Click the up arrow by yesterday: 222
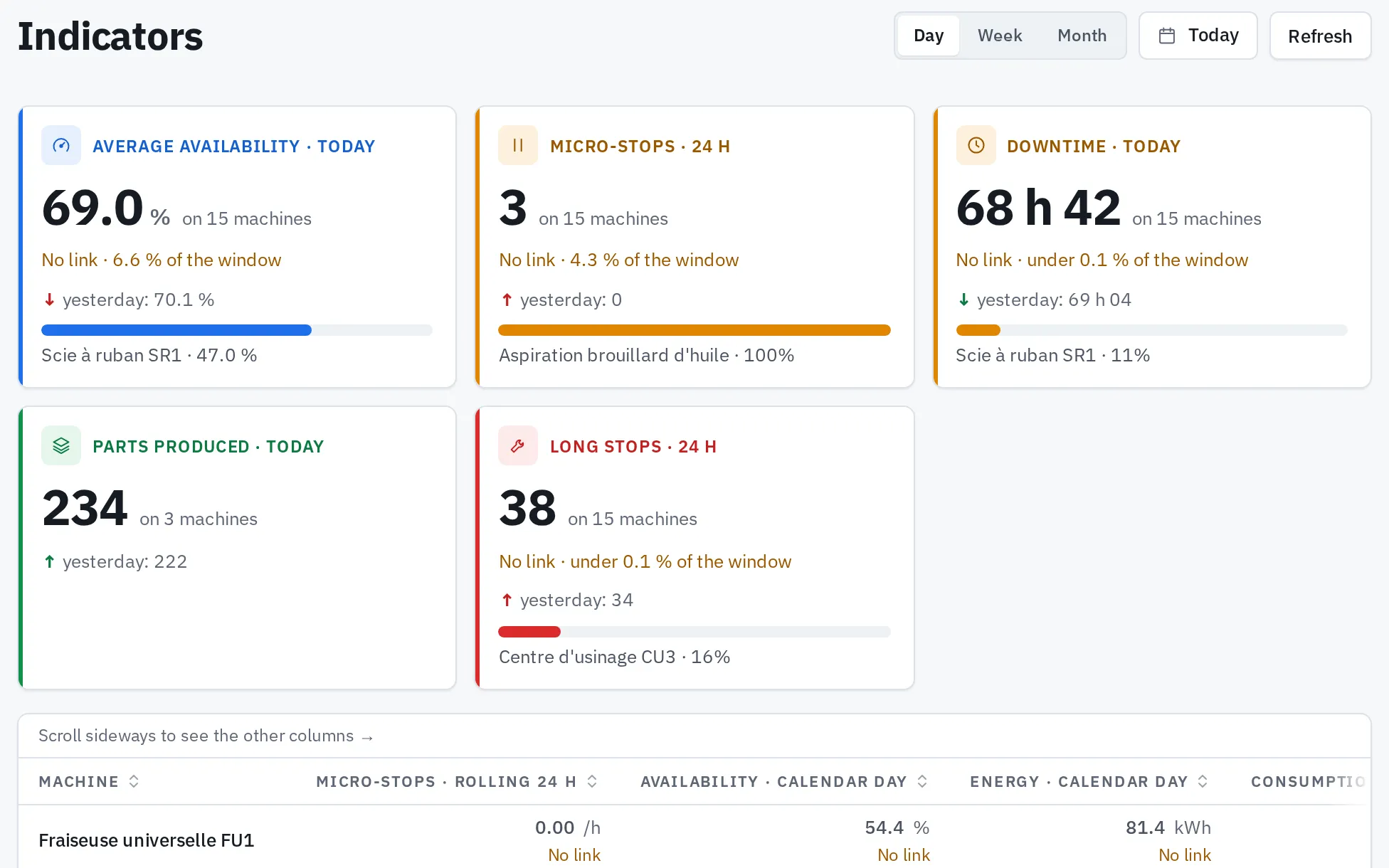This screenshot has height=868, width=1389. point(49,561)
